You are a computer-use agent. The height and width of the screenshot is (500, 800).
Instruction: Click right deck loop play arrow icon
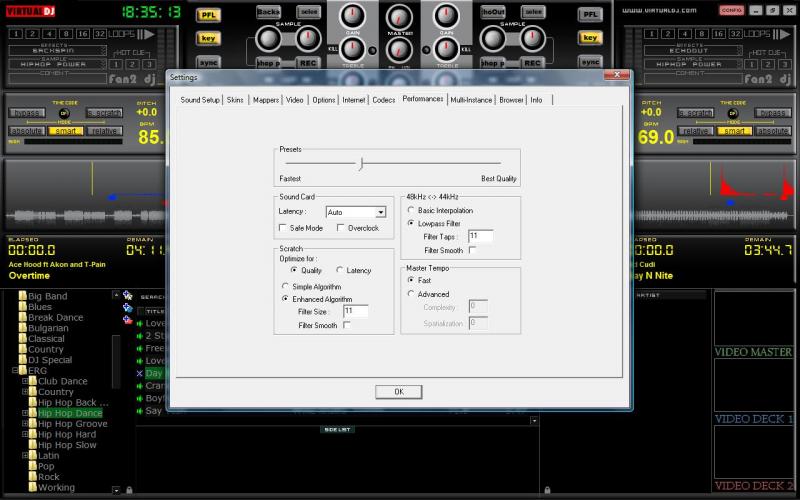[x=784, y=34]
